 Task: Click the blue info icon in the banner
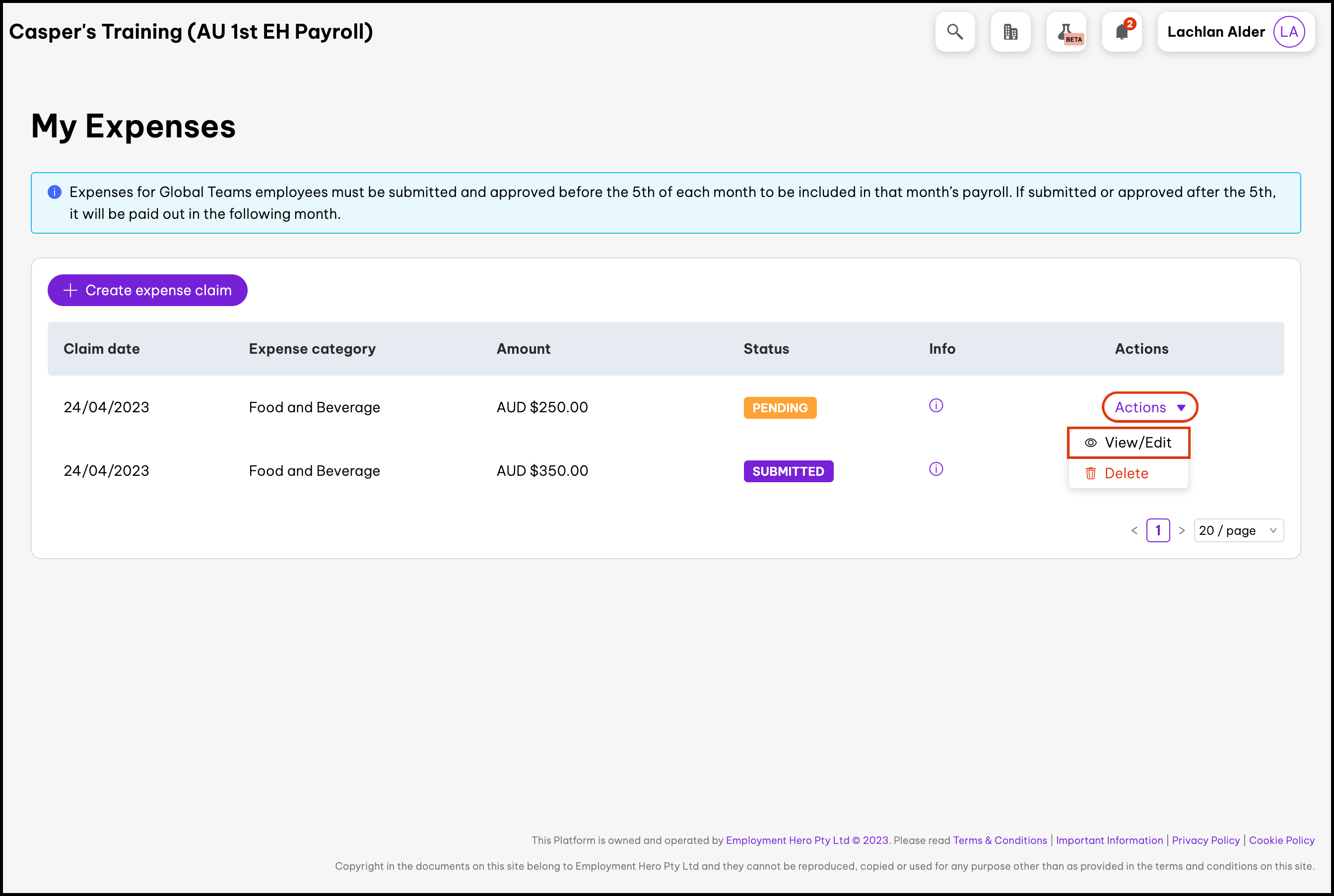coord(54,192)
